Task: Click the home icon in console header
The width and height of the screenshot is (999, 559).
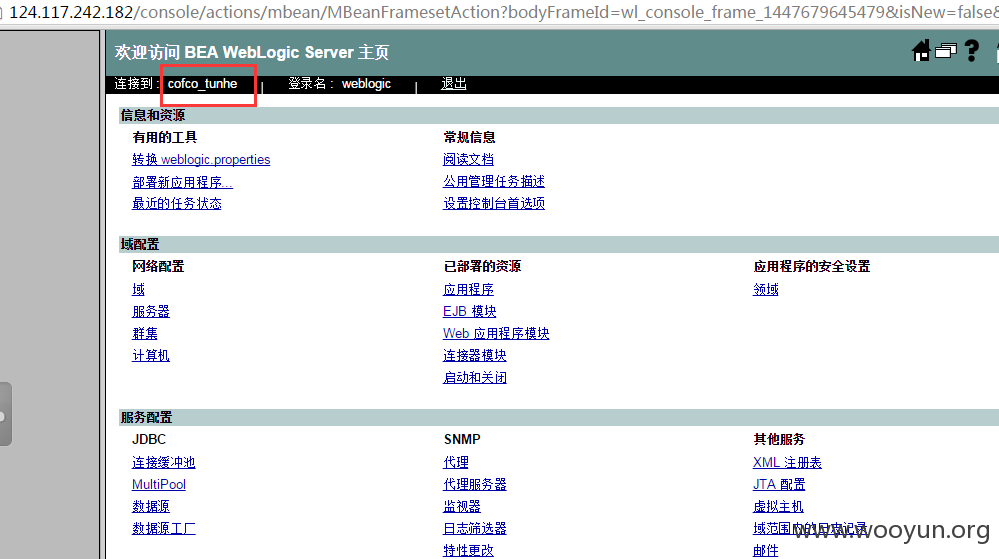Action: point(922,50)
